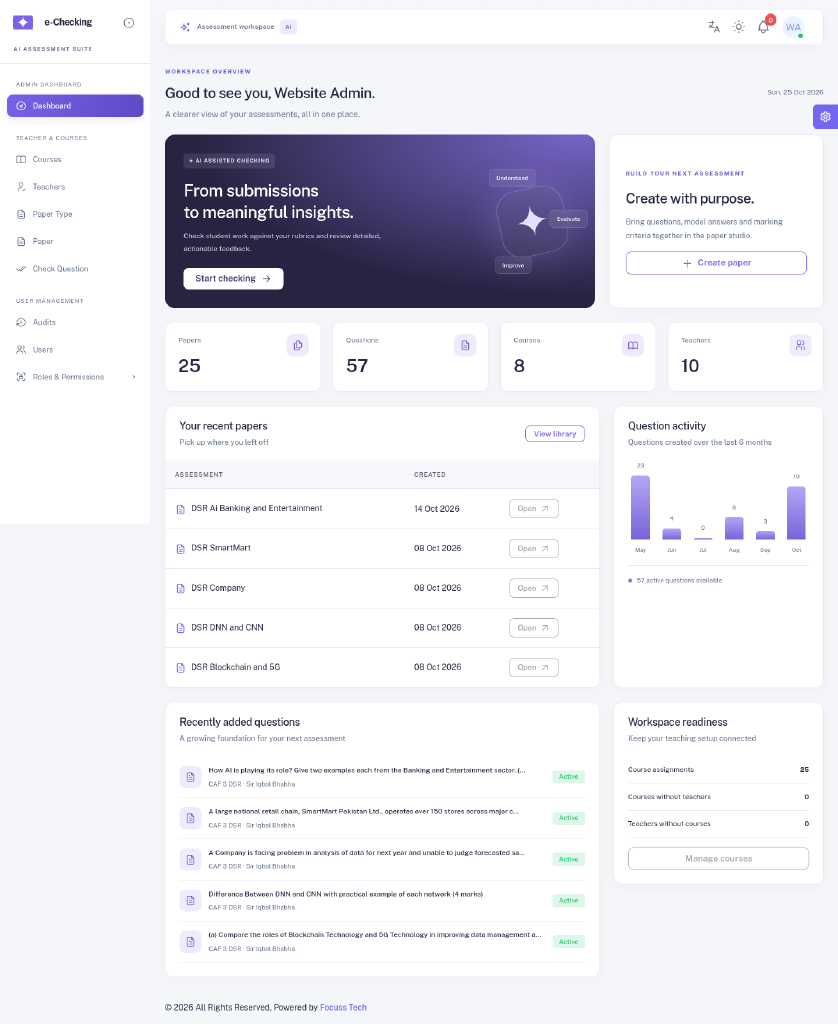The image size is (838, 1024).
Task: Click document icon of Blockchain question row
Action: [191, 942]
